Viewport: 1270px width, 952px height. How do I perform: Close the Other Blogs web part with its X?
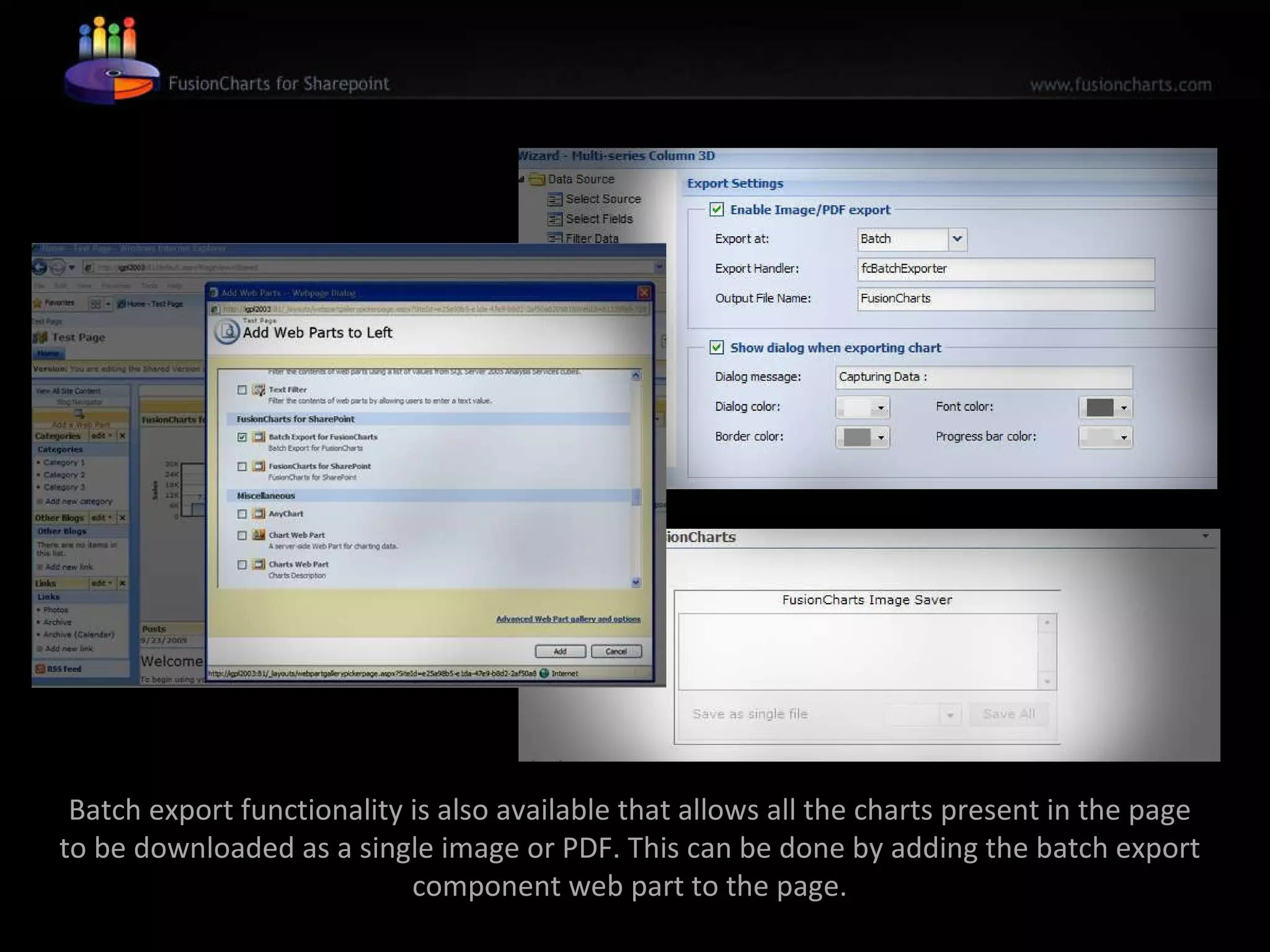pyautogui.click(x=122, y=518)
